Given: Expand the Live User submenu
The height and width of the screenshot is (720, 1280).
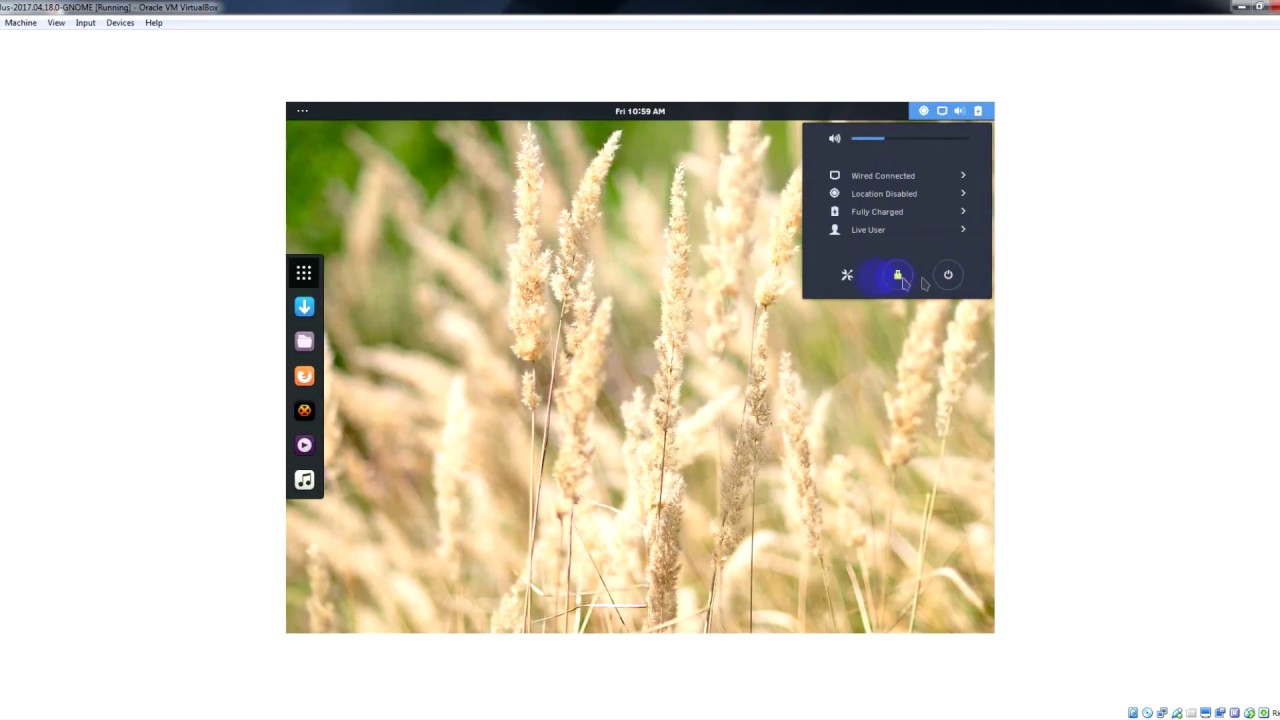Looking at the screenshot, I should click(x=897, y=230).
